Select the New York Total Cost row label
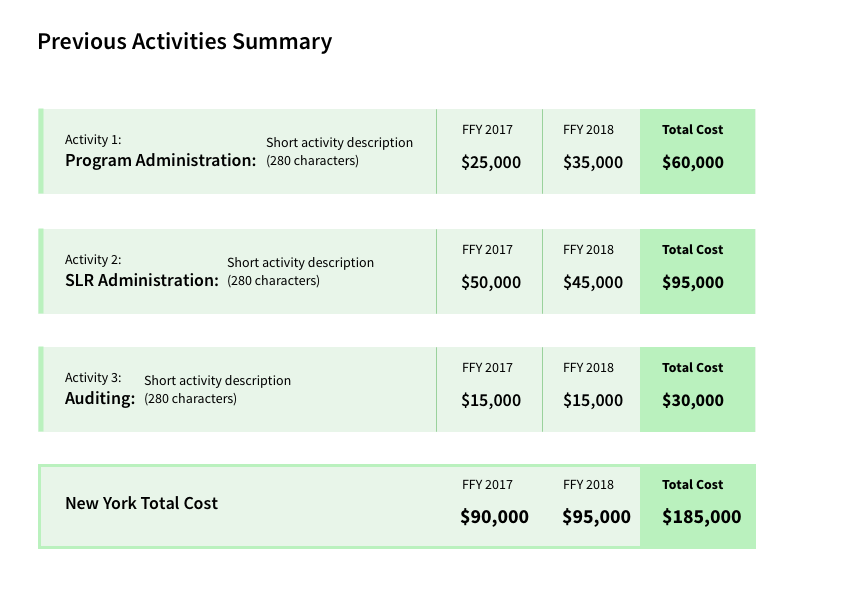851x613 pixels. [141, 504]
